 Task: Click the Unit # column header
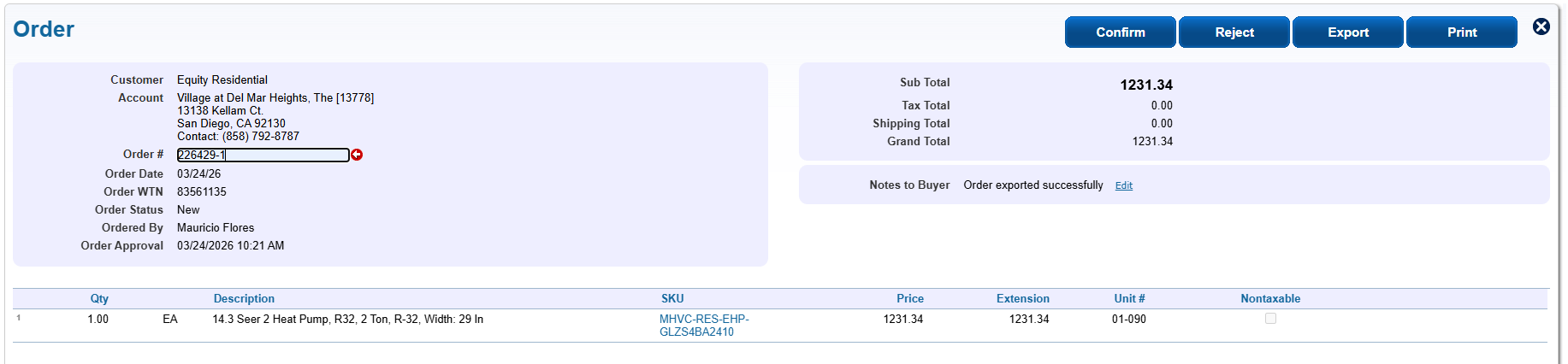(1129, 299)
